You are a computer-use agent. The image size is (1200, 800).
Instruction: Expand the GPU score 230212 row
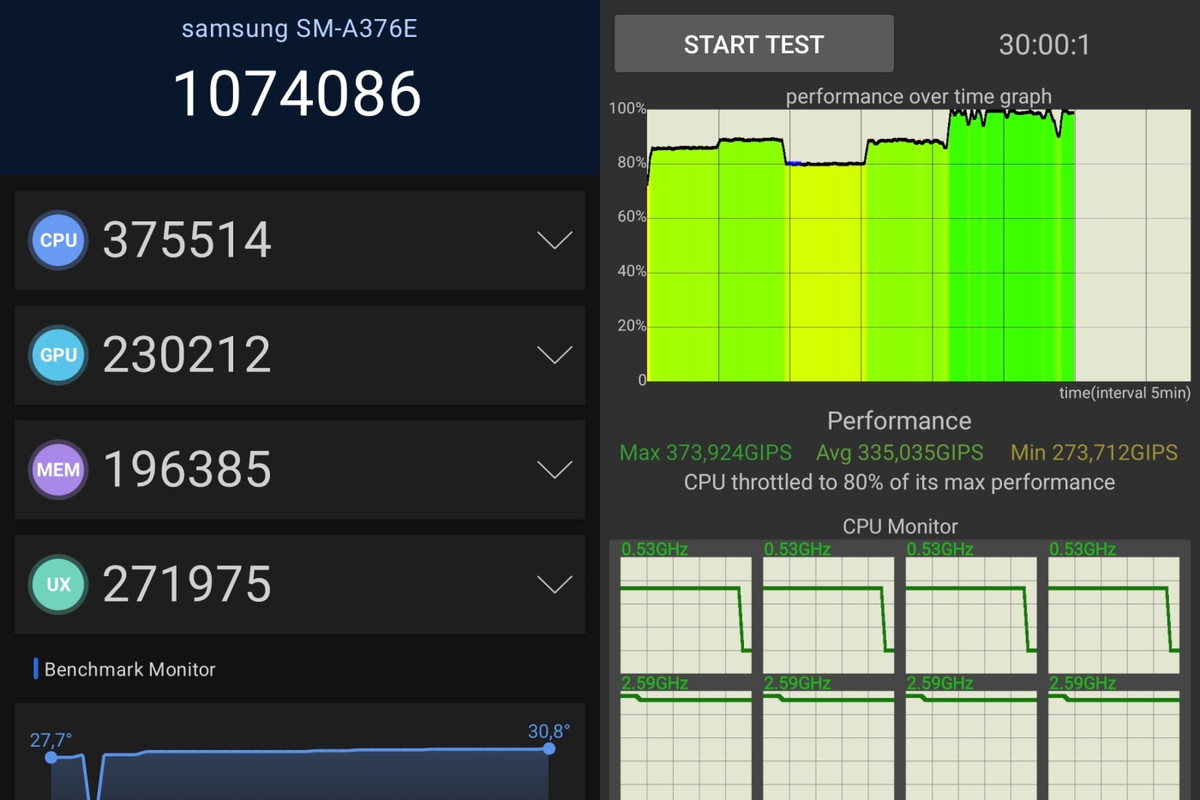[554, 355]
